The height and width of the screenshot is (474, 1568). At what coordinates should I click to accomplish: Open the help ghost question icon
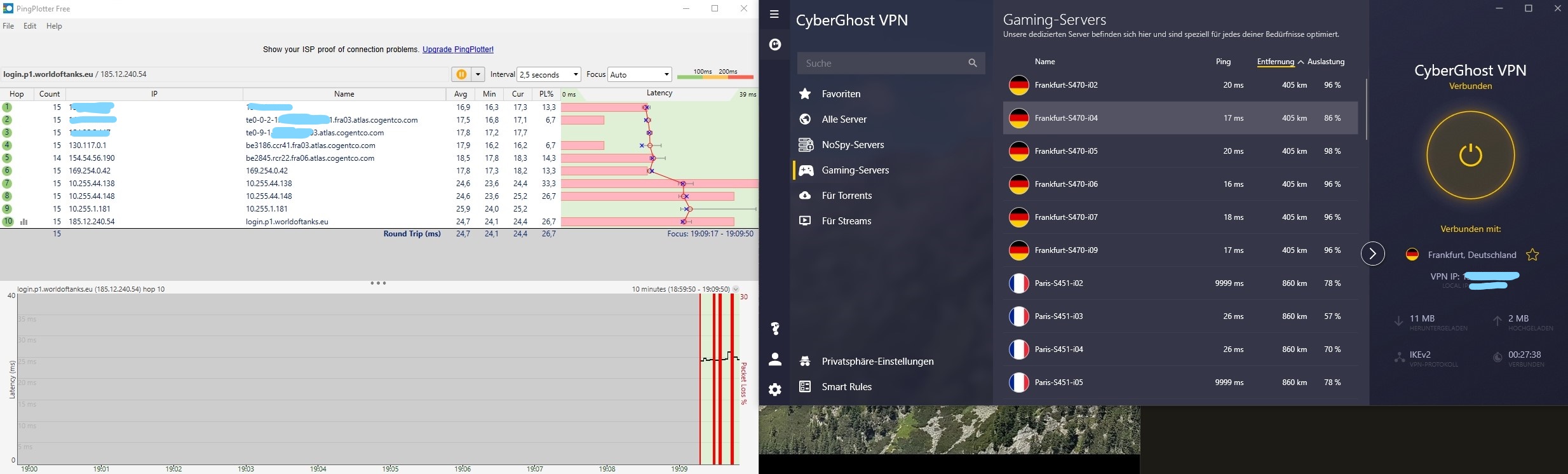click(774, 328)
